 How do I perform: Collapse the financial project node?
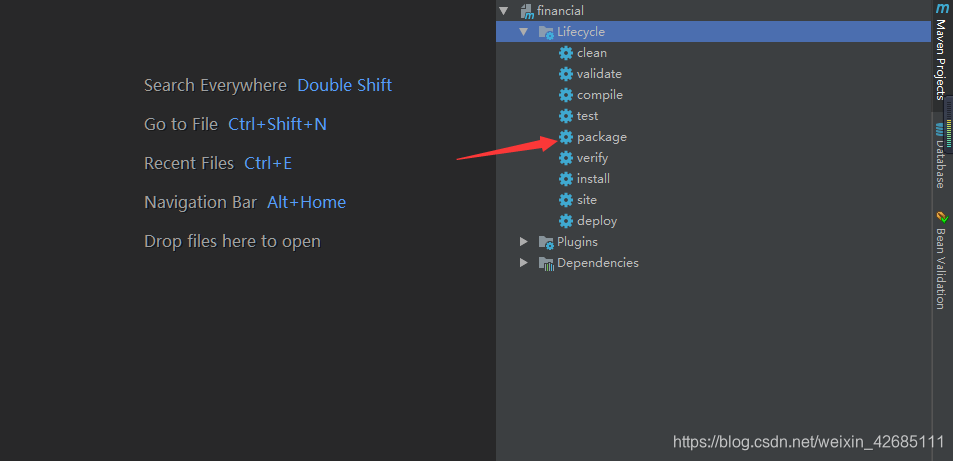tap(503, 11)
